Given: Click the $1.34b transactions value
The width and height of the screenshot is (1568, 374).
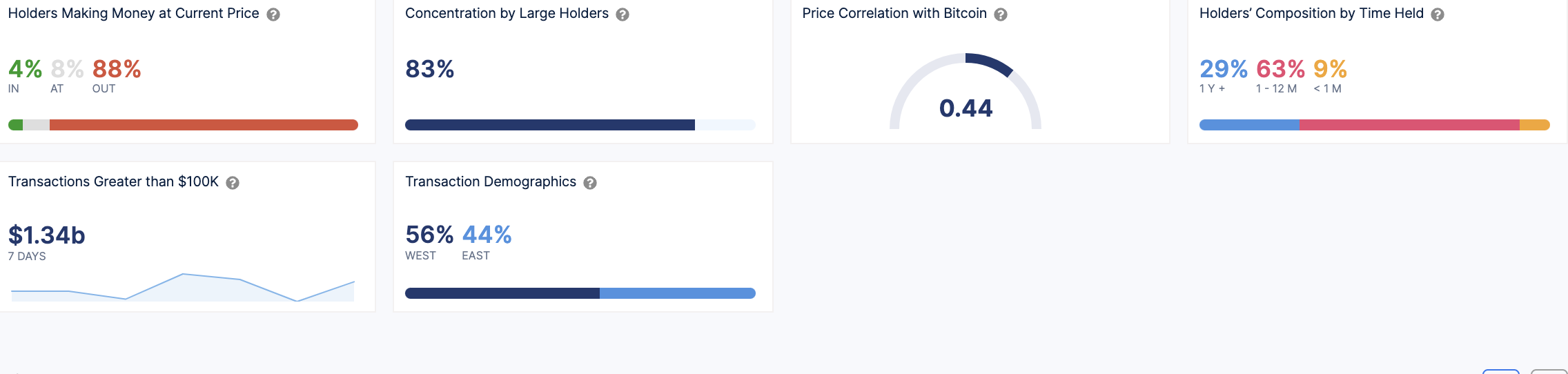Looking at the screenshot, I should (46, 235).
